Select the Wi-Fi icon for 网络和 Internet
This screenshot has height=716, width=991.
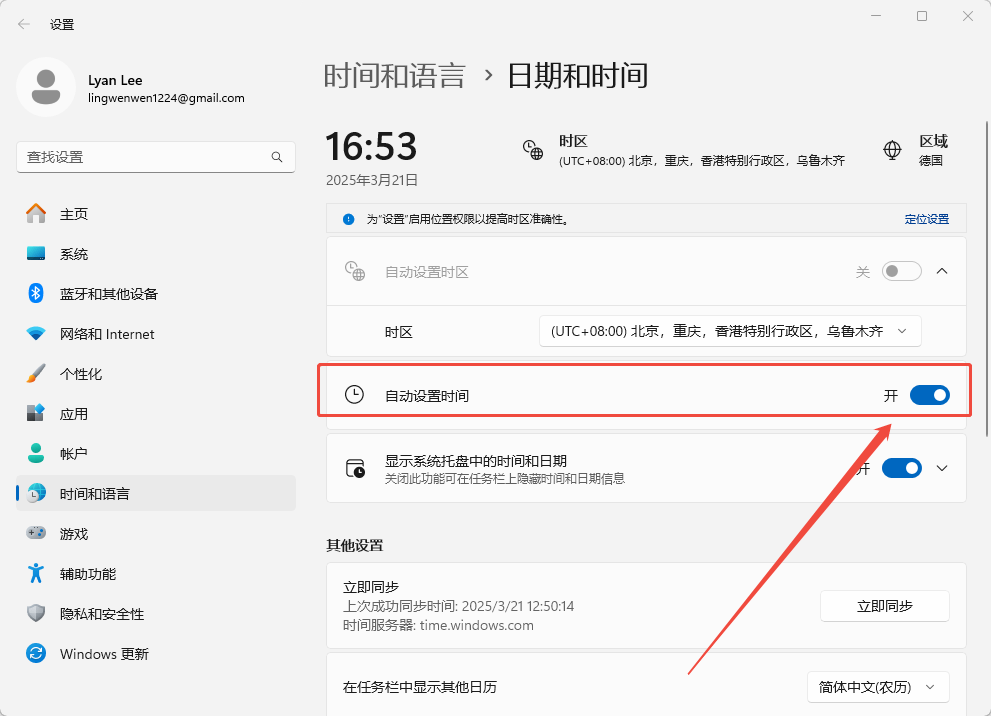tap(36, 333)
